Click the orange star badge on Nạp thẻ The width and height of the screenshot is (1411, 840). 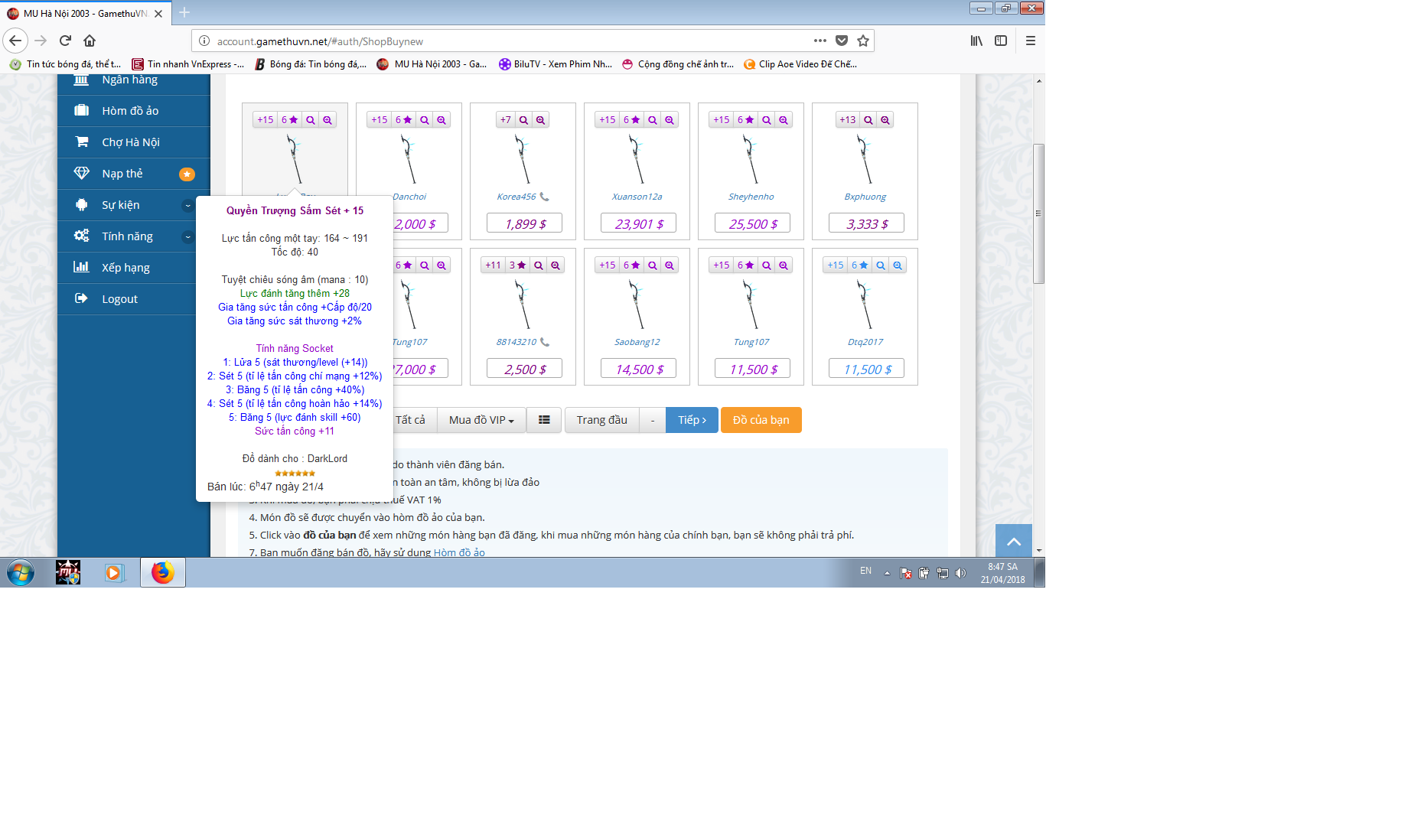point(187,174)
